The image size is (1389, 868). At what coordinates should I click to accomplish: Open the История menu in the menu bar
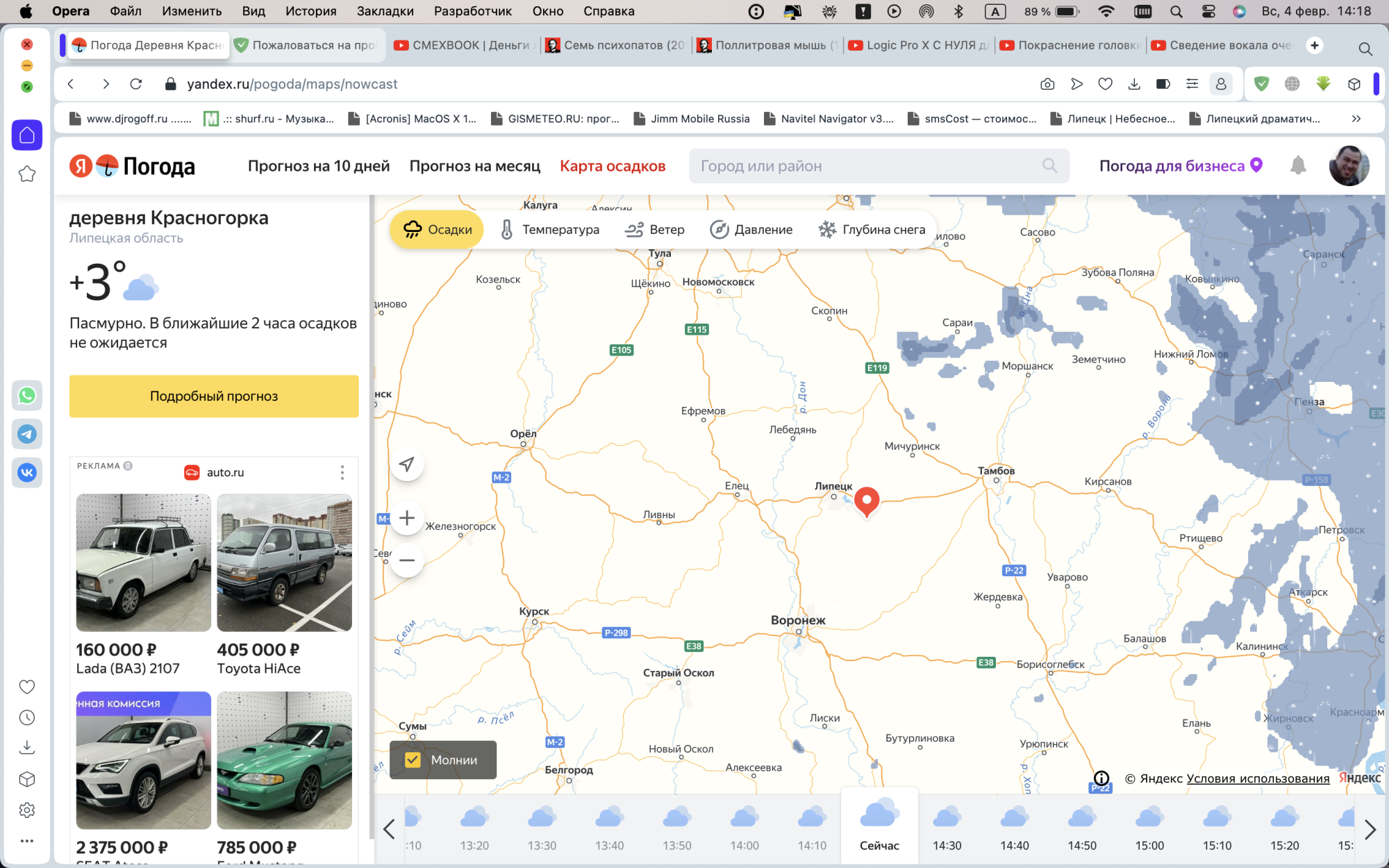310,10
